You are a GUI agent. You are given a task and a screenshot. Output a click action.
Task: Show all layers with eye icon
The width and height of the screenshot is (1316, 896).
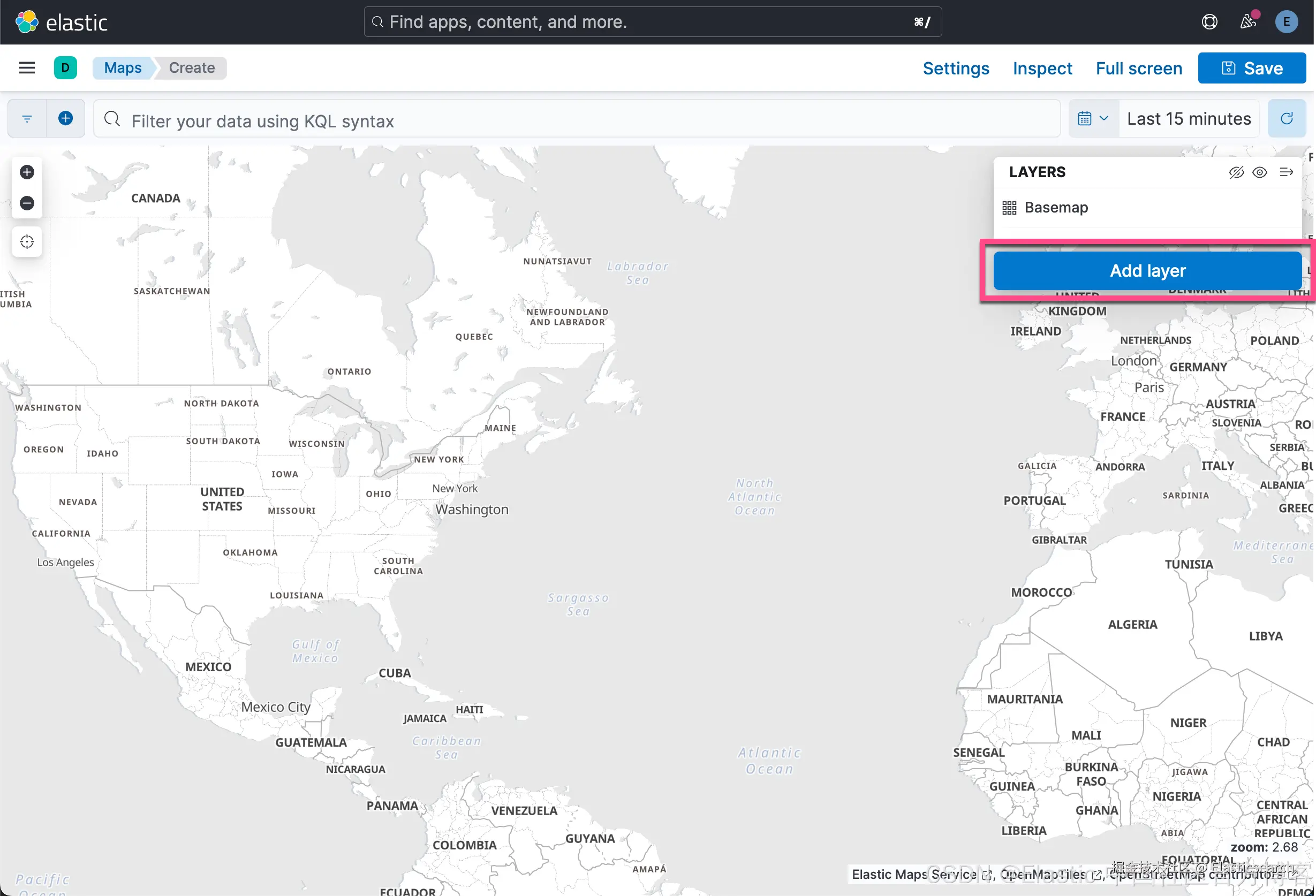click(x=1259, y=173)
